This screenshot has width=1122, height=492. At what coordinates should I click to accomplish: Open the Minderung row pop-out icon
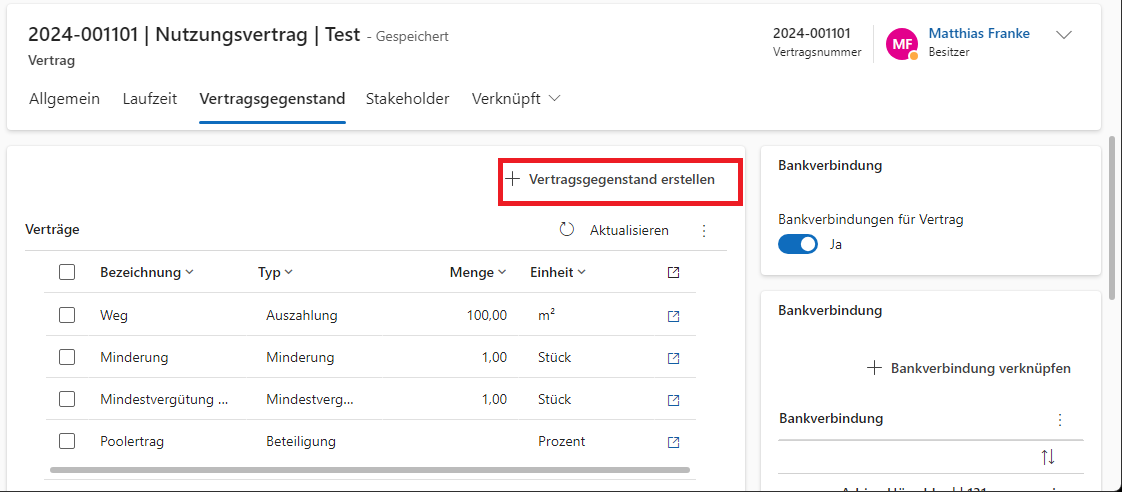673,358
